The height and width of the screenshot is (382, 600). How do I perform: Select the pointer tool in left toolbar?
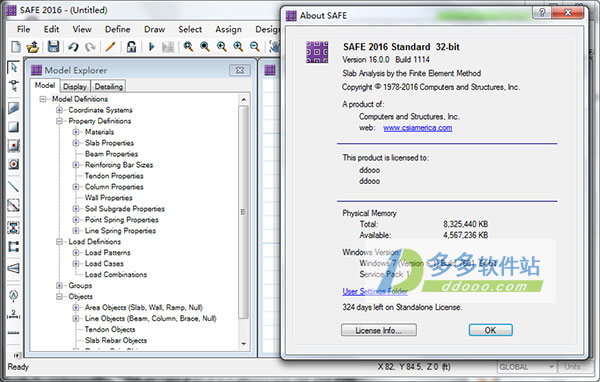click(14, 68)
